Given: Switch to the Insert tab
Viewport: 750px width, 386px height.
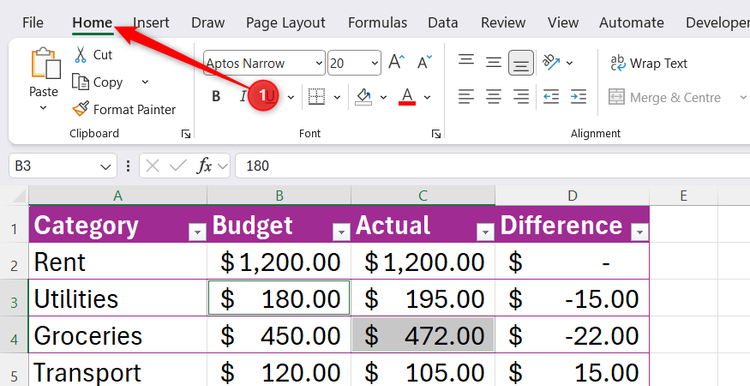Looking at the screenshot, I should [151, 22].
